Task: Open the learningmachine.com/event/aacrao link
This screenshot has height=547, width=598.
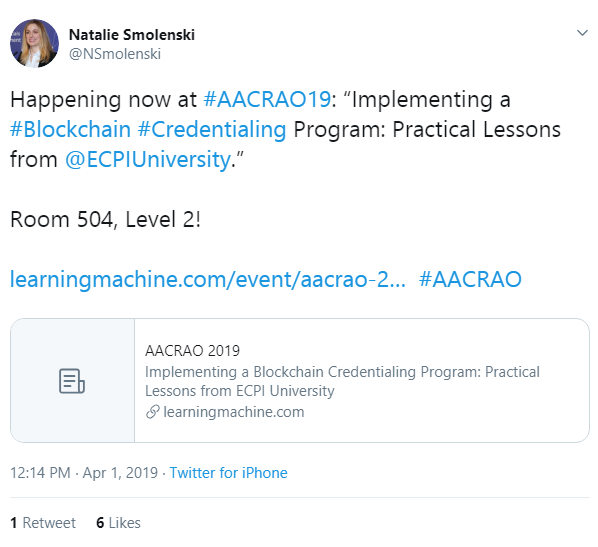Action: 208,279
